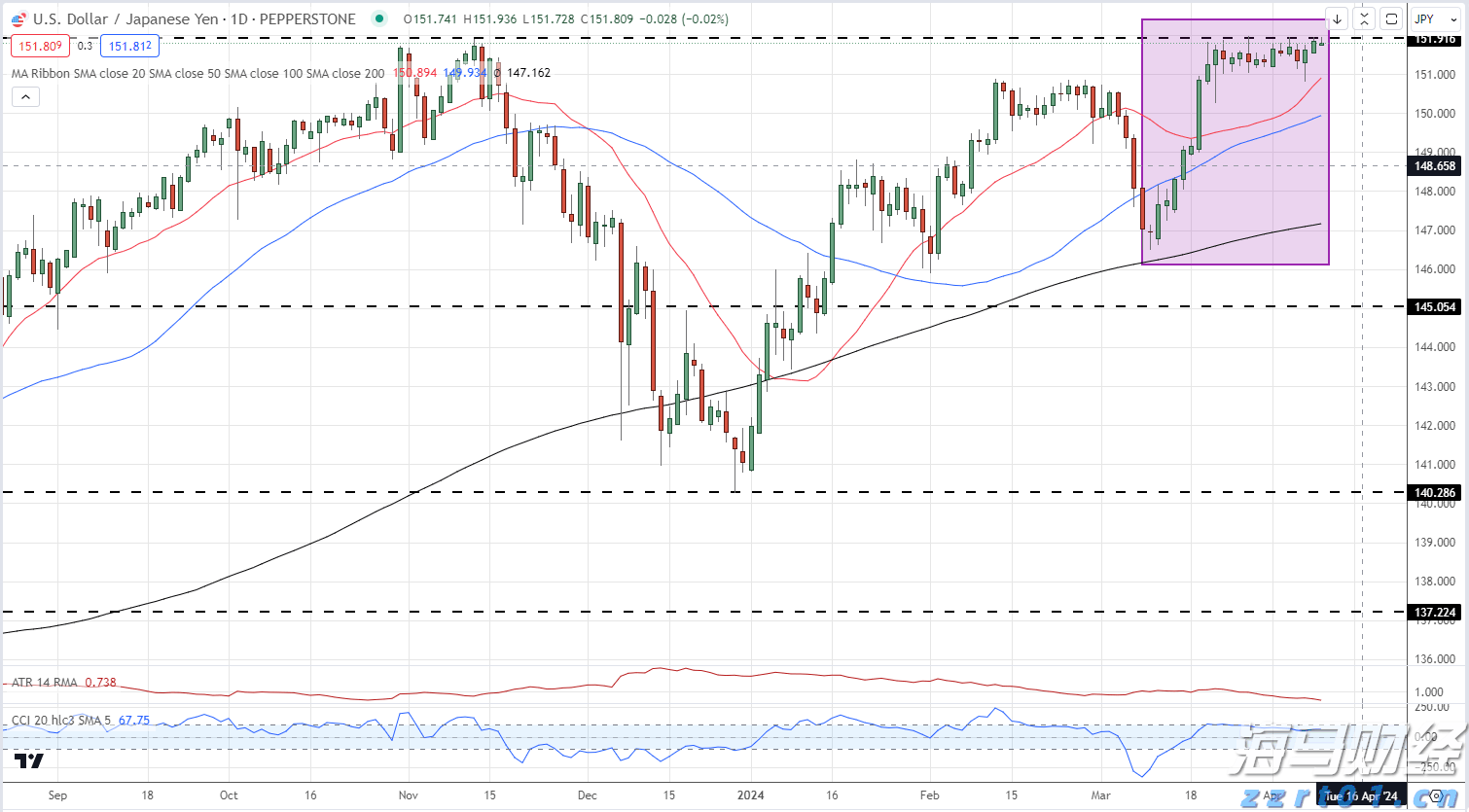The height and width of the screenshot is (812, 1469).
Task: Open the JPY currency dropdown
Action: (1436, 18)
